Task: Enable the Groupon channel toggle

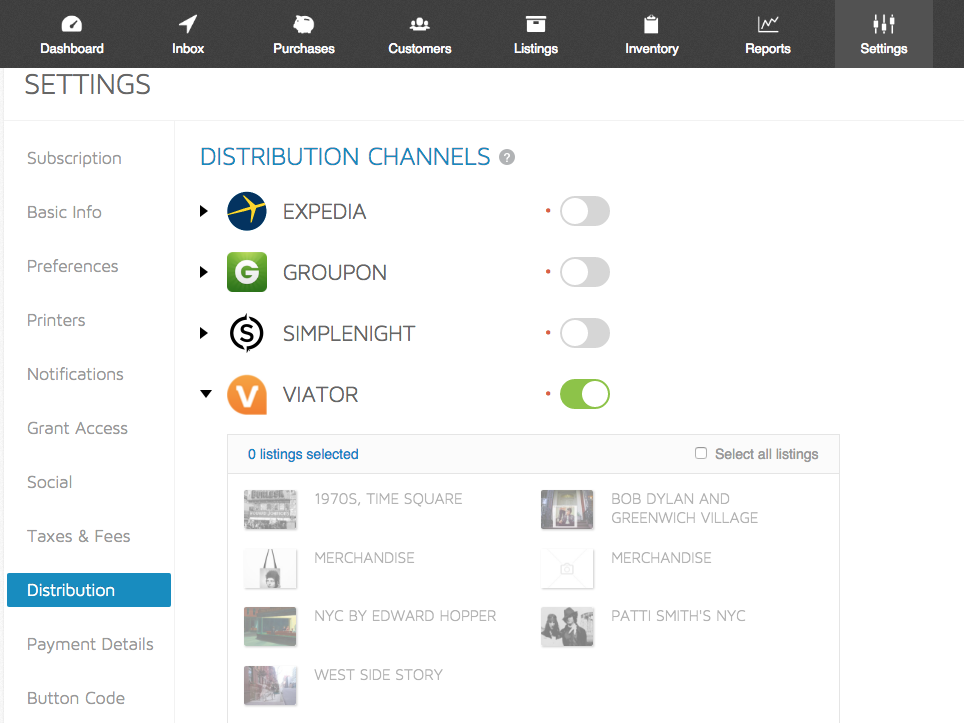Action: coord(585,272)
